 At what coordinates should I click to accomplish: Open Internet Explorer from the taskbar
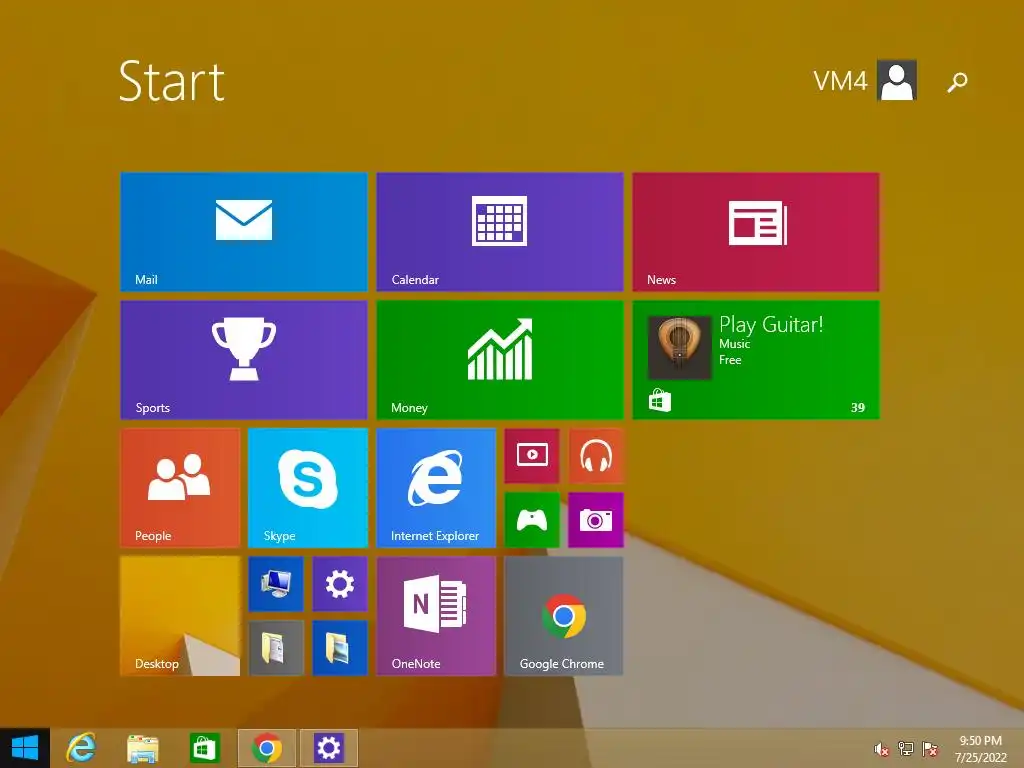pos(81,748)
